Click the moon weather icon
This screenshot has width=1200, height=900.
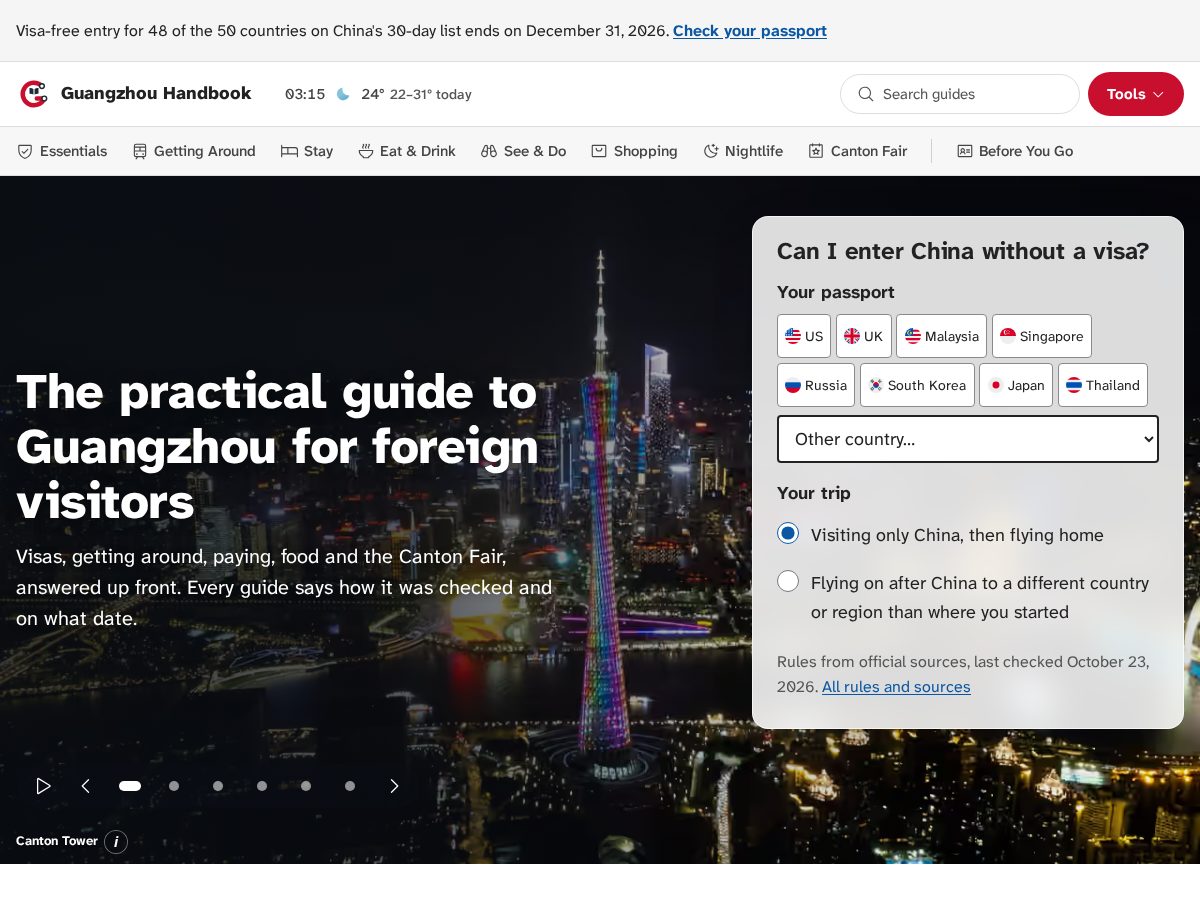point(343,94)
